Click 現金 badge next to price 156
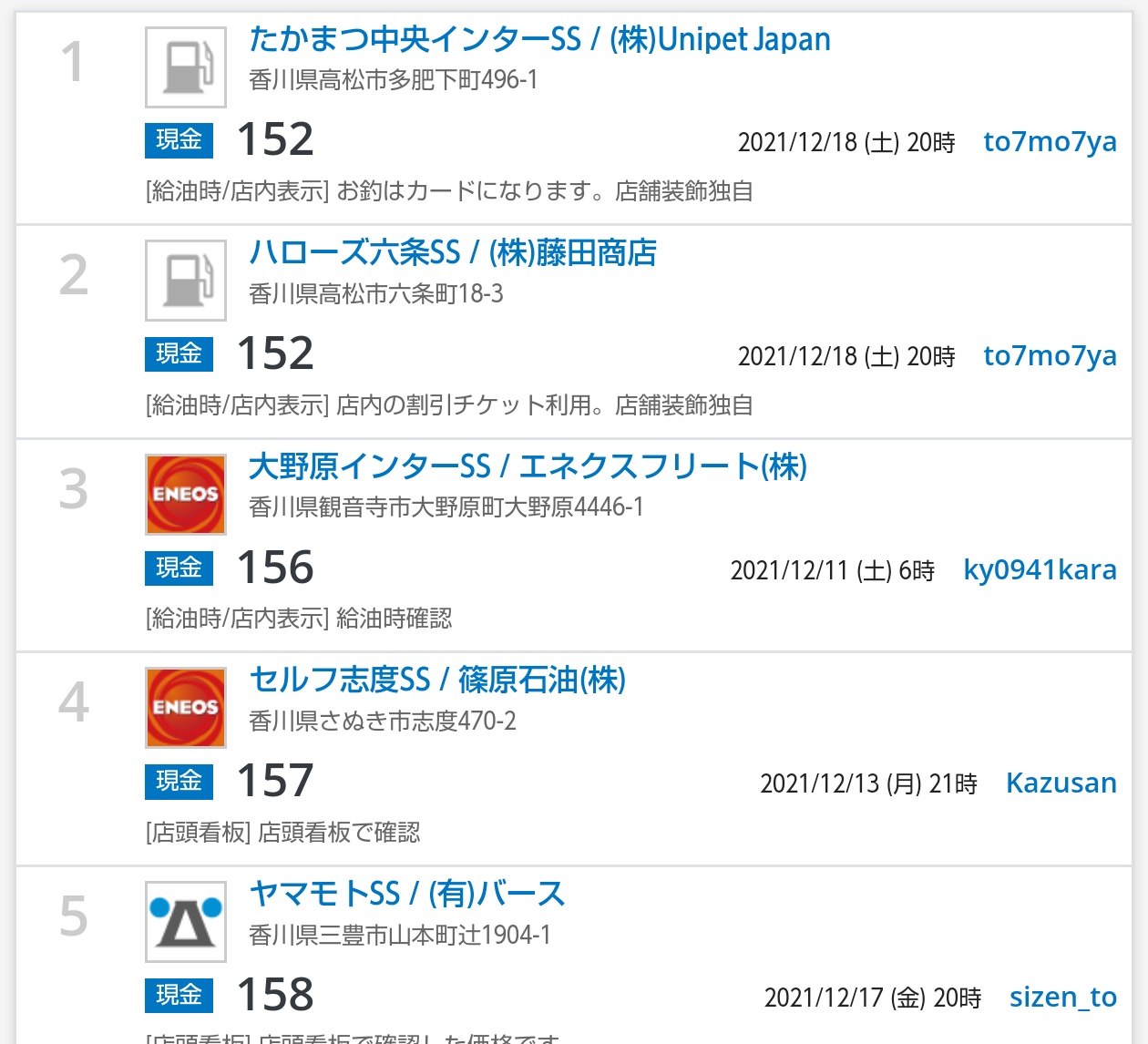This screenshot has height=1044, width=1148. (x=179, y=568)
